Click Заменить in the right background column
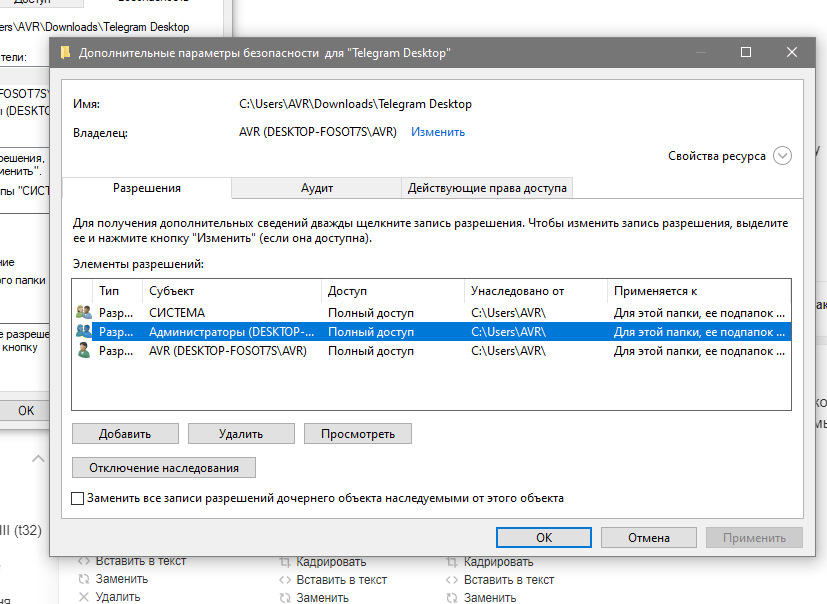827x604 pixels. coord(490,598)
